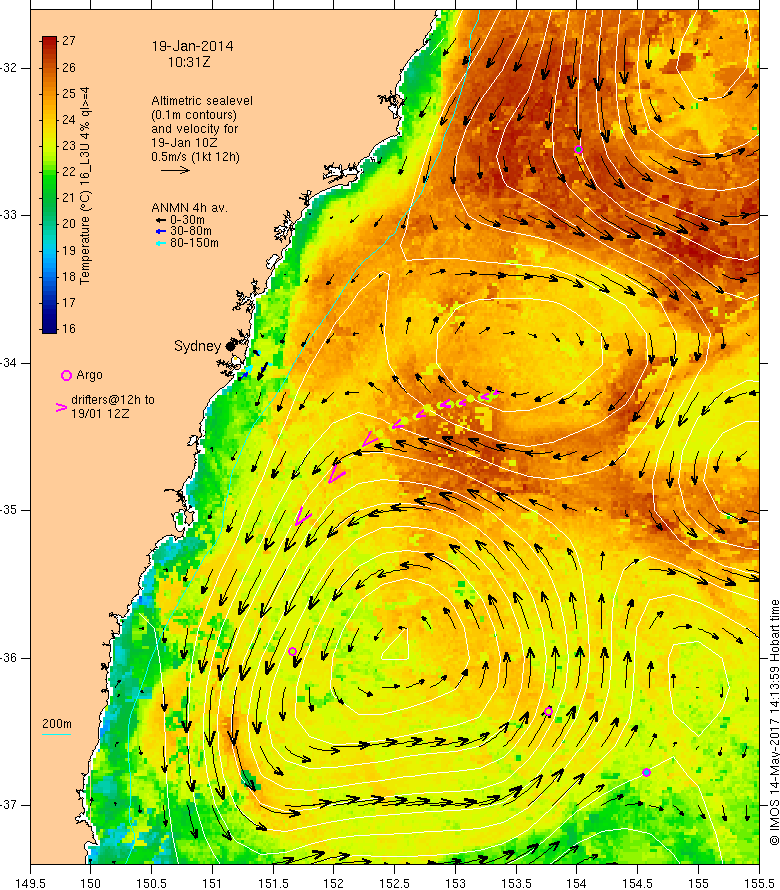Click the 153.5 longitude axis label
The width and height of the screenshot is (780, 890).
(x=516, y=883)
